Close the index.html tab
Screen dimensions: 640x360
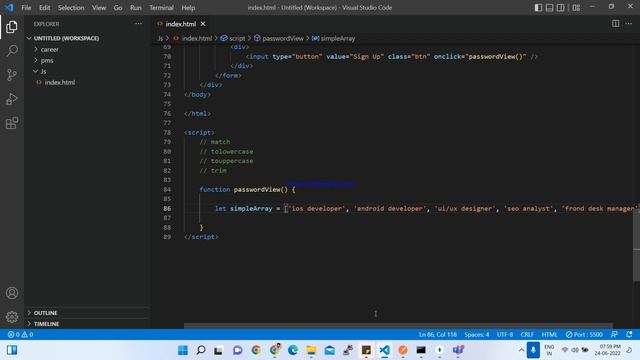tap(203, 24)
